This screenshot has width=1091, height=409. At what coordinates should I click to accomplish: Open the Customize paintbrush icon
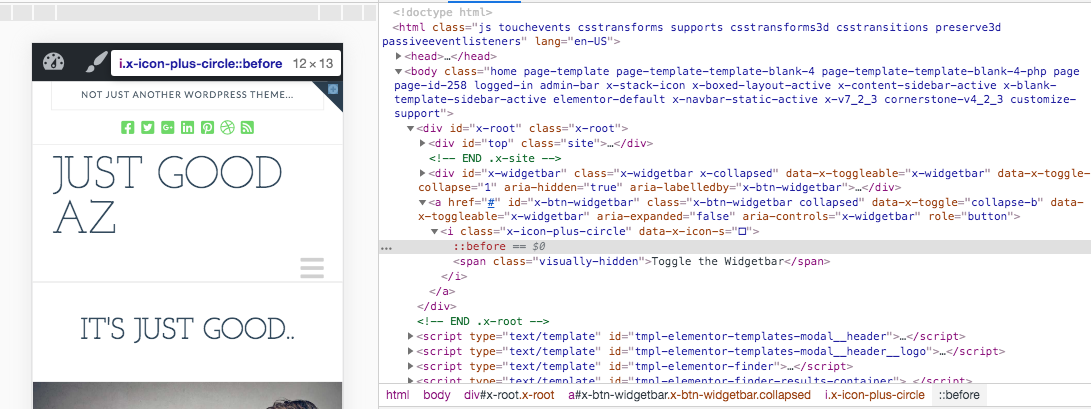coord(95,63)
